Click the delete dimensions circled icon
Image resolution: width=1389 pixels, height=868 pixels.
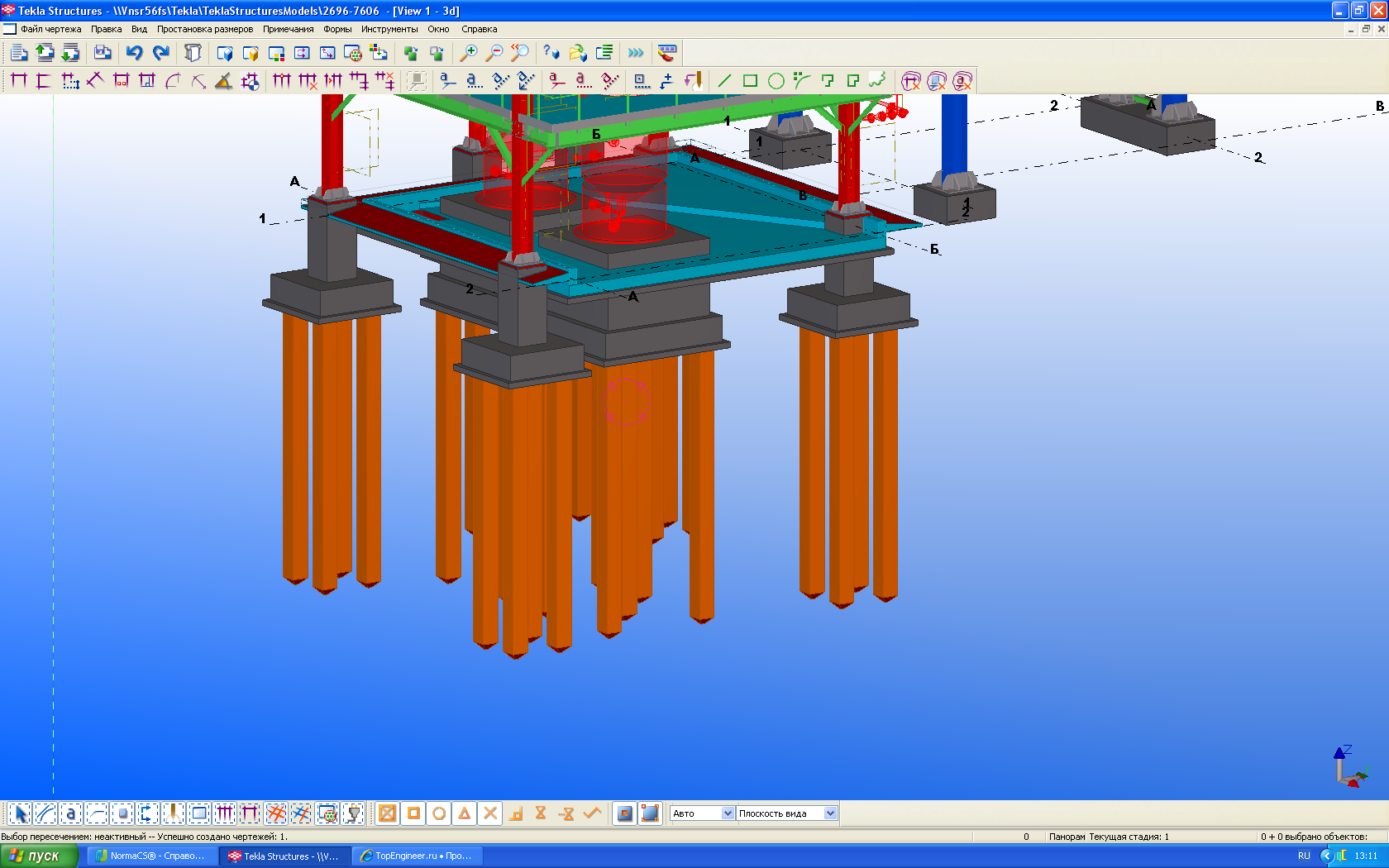pos(910,80)
